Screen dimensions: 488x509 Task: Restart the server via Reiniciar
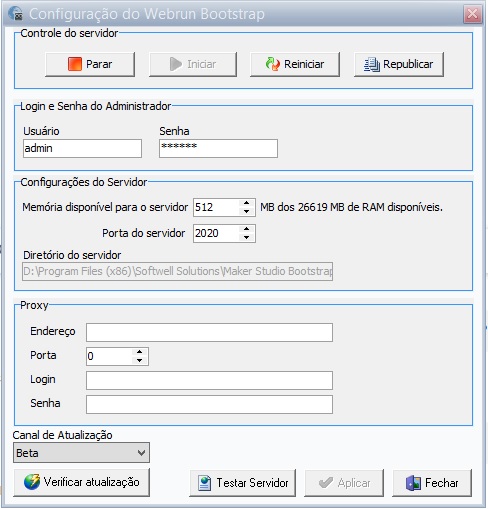[295, 64]
